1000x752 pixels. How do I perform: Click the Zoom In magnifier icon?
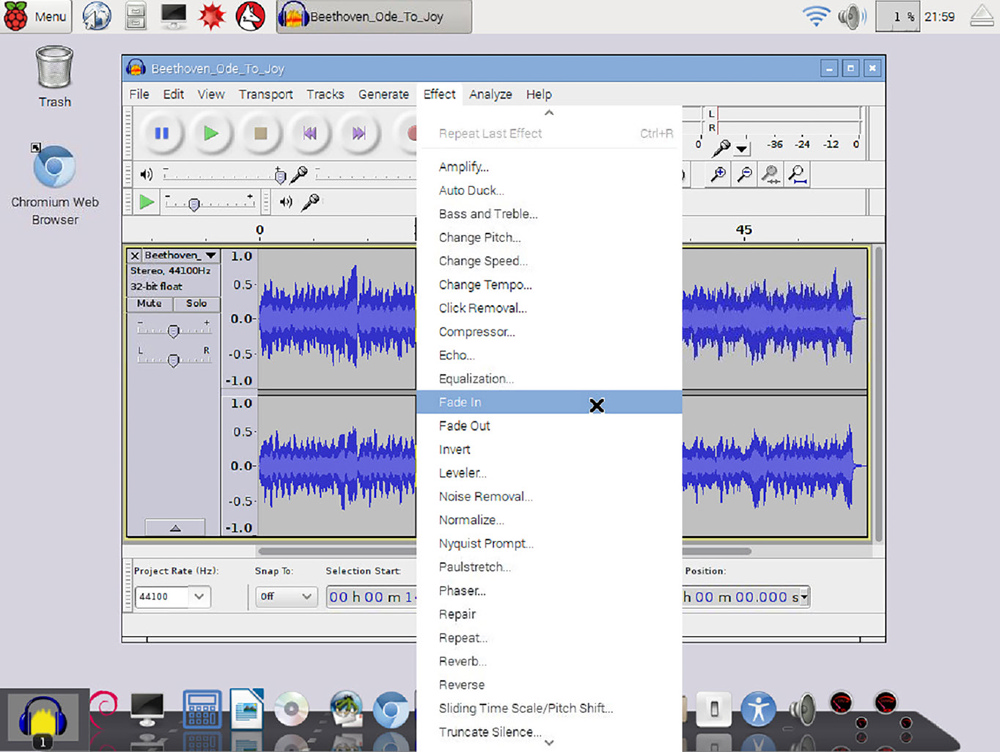coord(718,173)
